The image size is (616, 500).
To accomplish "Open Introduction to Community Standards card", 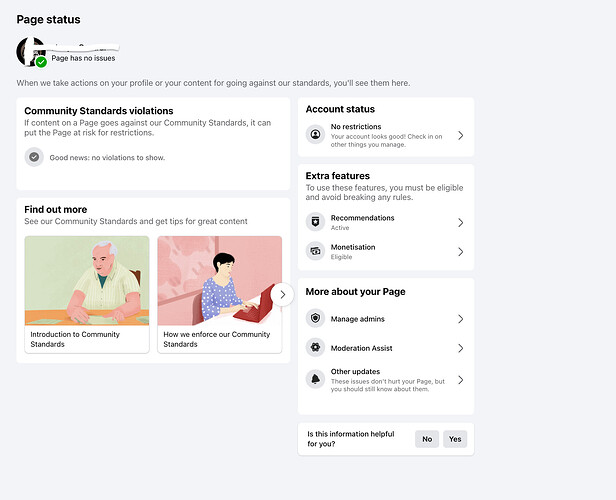I will (x=87, y=294).
